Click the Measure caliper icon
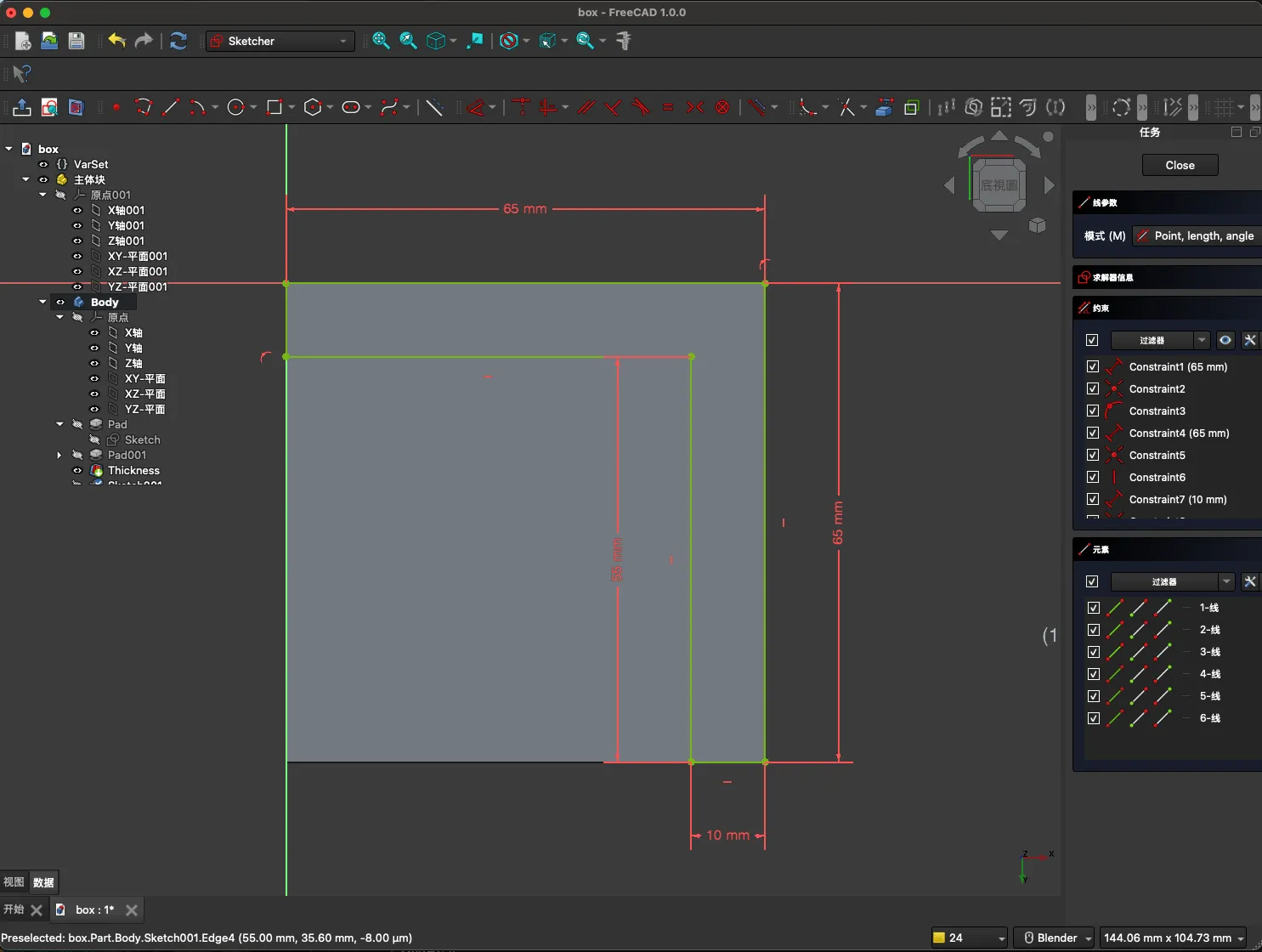The width and height of the screenshot is (1262, 952). pos(624,41)
